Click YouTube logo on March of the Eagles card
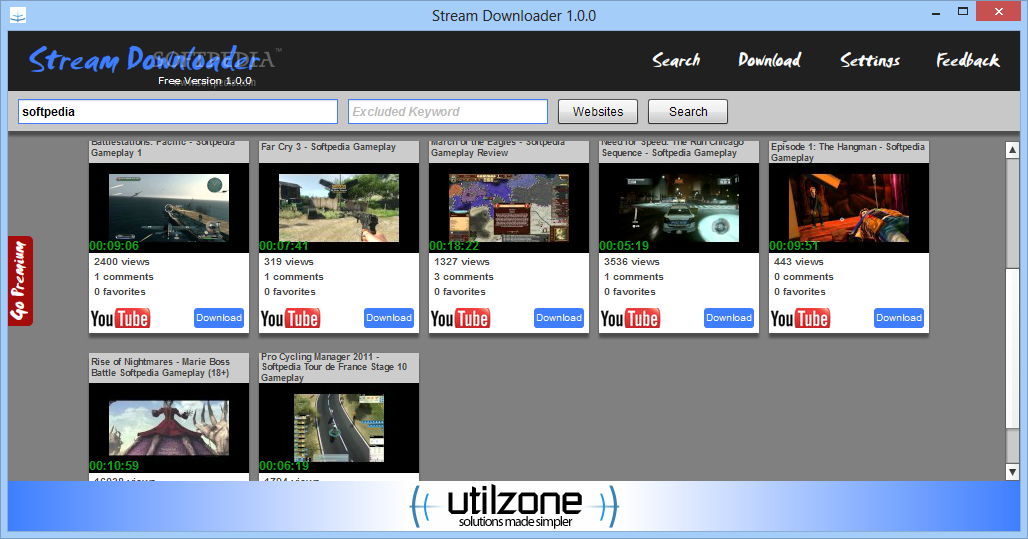This screenshot has width=1028, height=539. (460, 319)
